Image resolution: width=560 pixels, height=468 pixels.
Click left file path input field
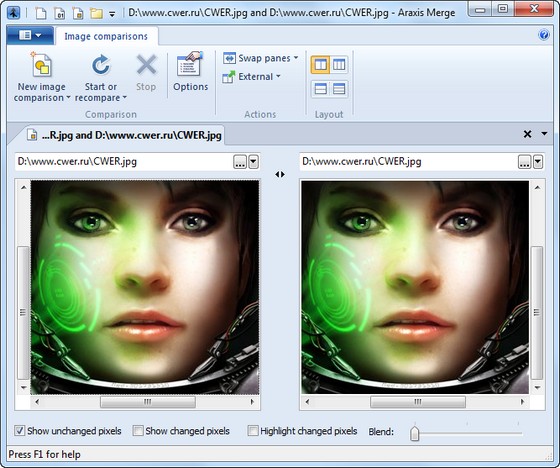pos(124,161)
